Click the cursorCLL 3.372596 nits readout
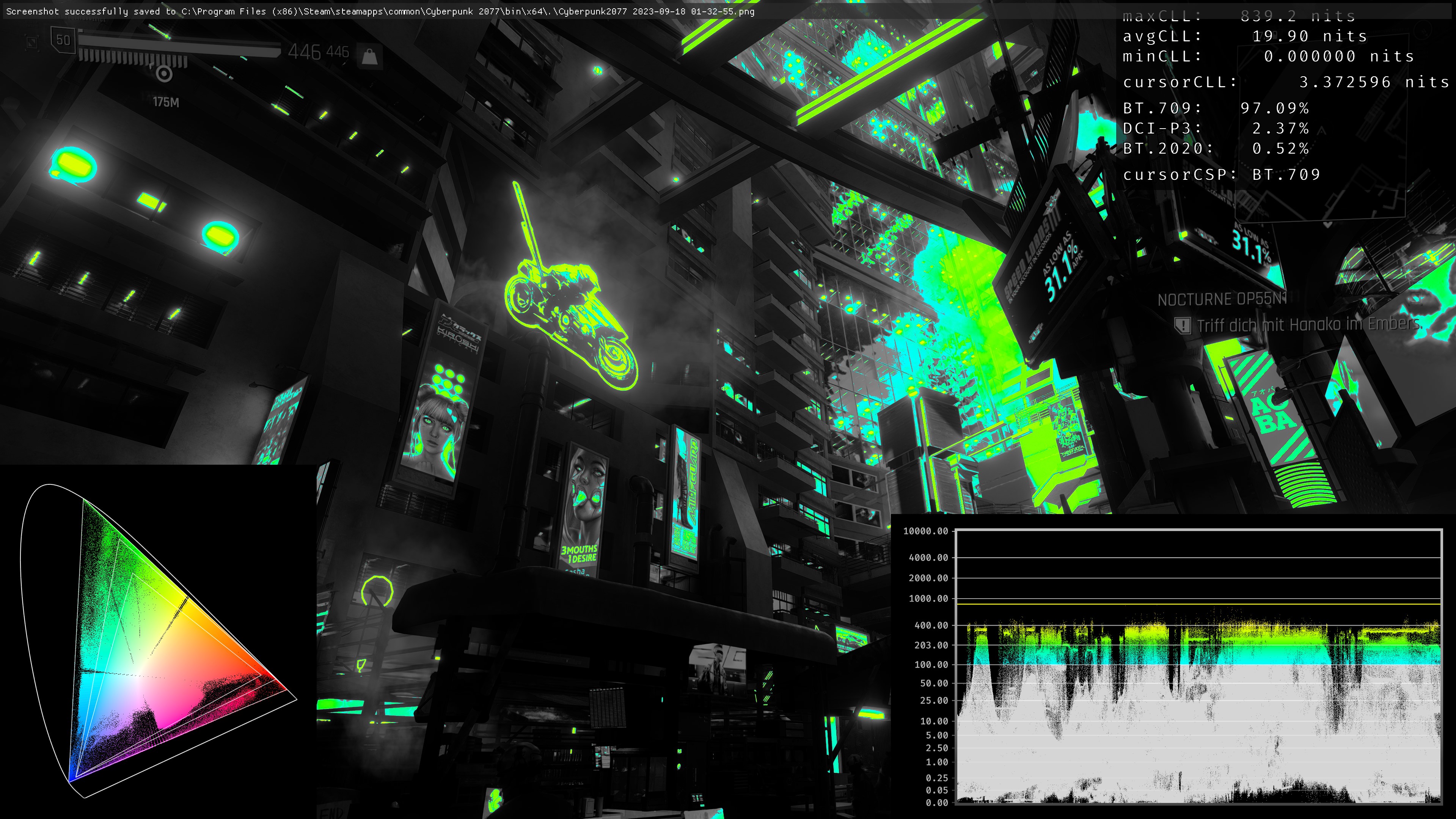Image resolution: width=1456 pixels, height=819 pixels. [1286, 83]
